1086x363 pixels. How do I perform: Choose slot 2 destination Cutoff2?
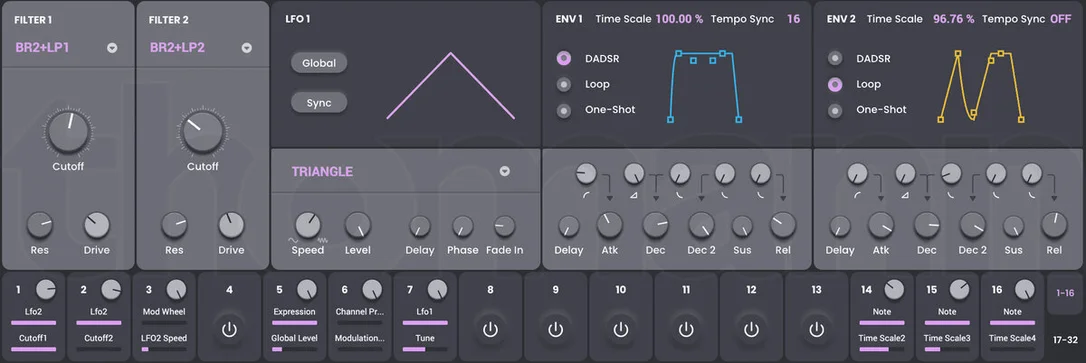pyautogui.click(x=98, y=338)
